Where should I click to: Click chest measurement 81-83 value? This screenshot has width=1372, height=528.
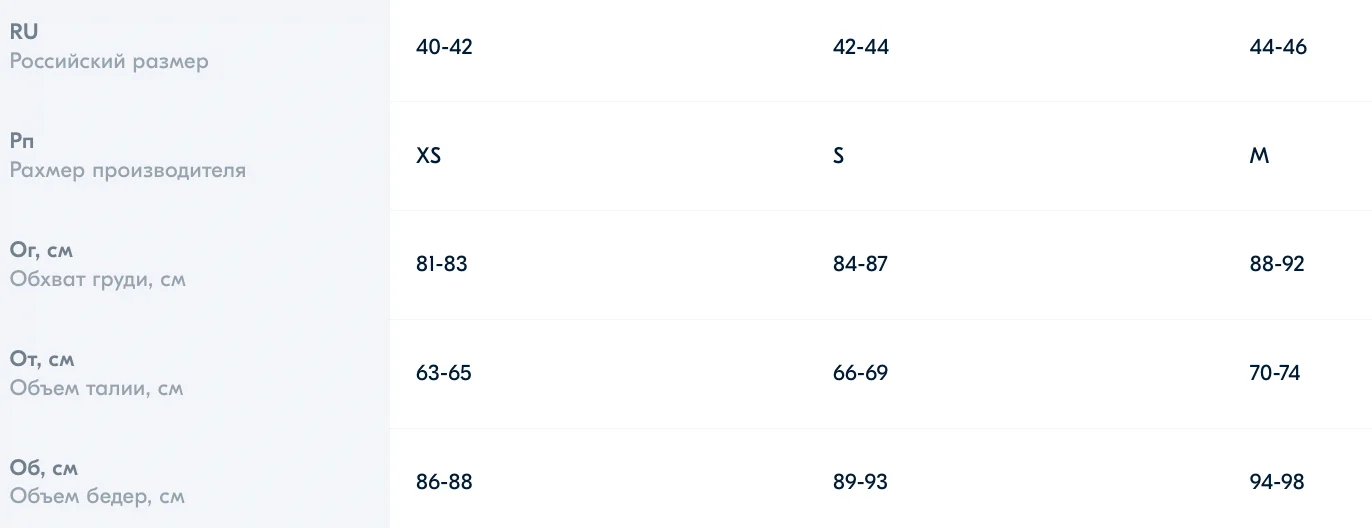pyautogui.click(x=442, y=265)
